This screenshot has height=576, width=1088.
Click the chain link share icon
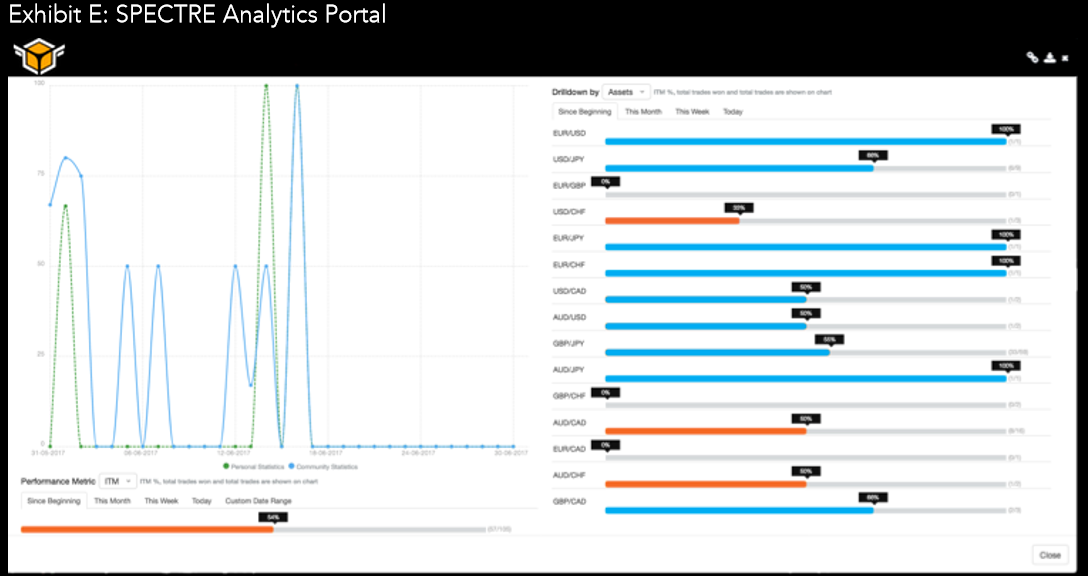1032,58
